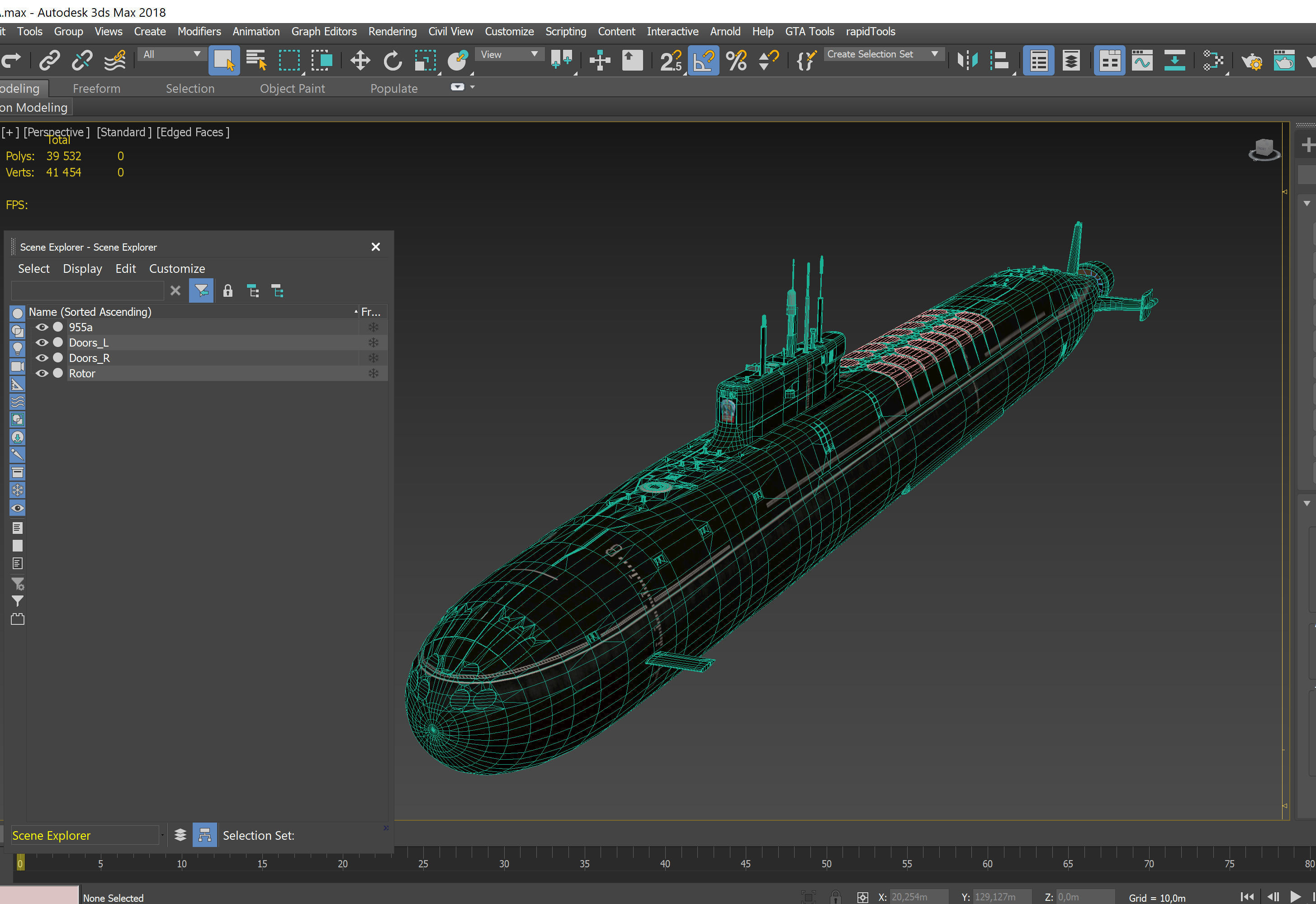Viewport: 1316px width, 904px height.
Task: Toggle the Angle Snap tool
Action: pos(703,61)
